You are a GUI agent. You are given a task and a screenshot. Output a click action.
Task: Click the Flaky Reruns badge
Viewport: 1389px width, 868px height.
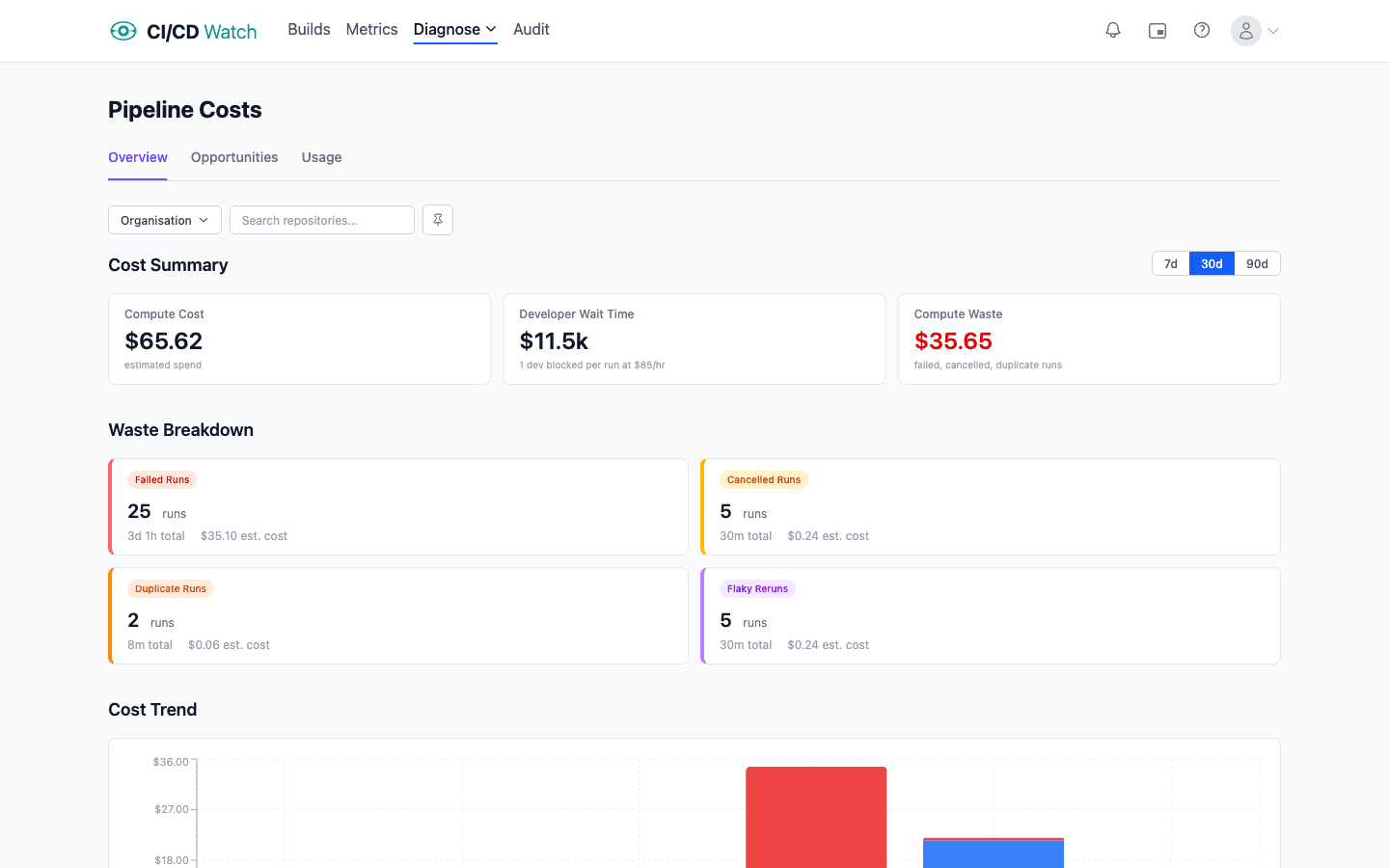(x=757, y=588)
